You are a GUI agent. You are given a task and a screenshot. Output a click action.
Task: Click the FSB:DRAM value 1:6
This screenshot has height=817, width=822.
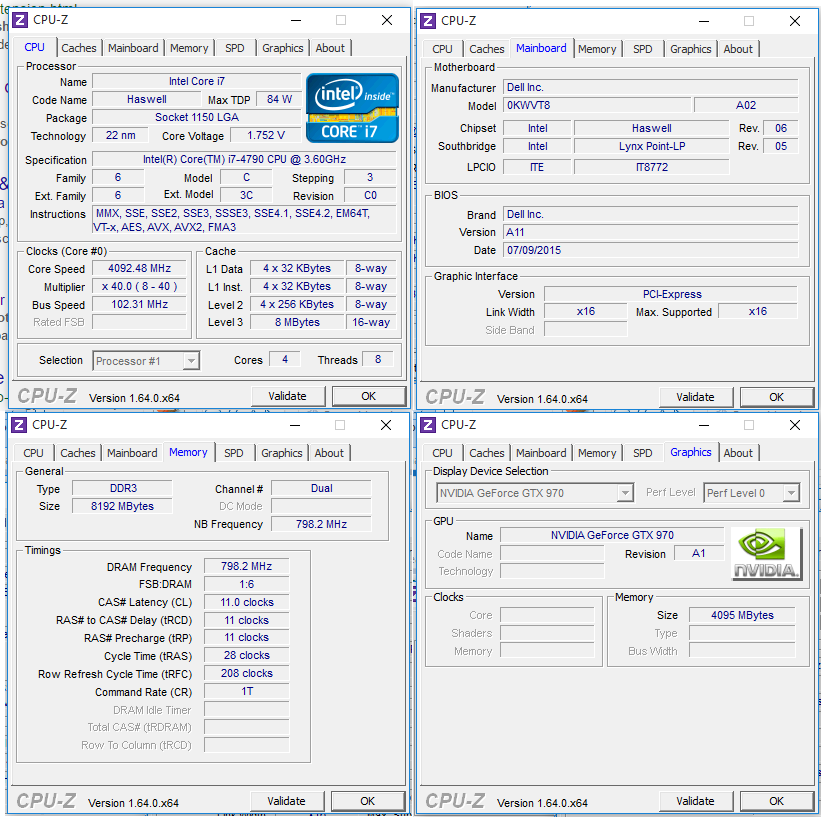[x=246, y=584]
